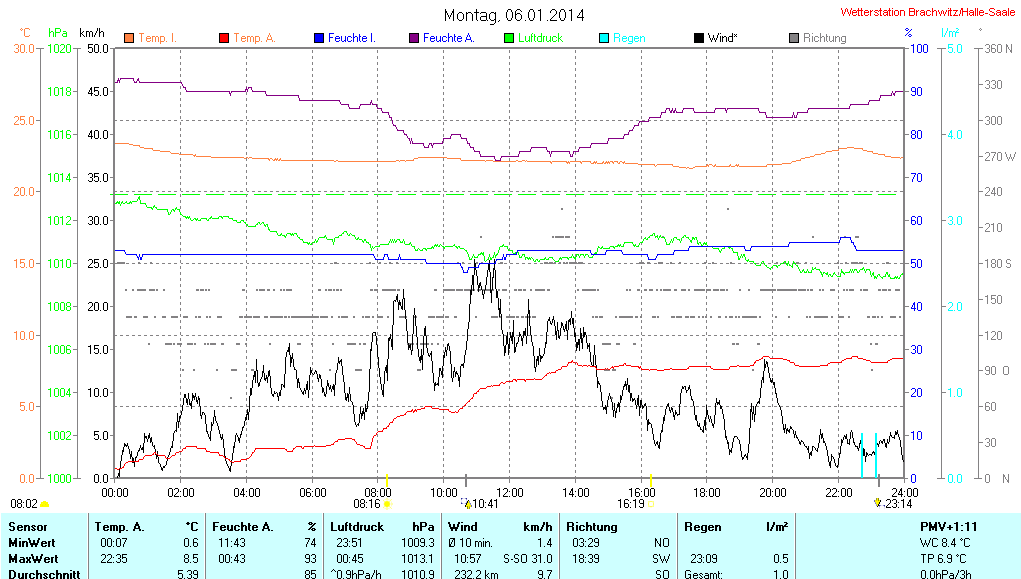This screenshot has width=1021, height=579.
Task: Click the Luftdruck legend label
Action: tap(540, 38)
